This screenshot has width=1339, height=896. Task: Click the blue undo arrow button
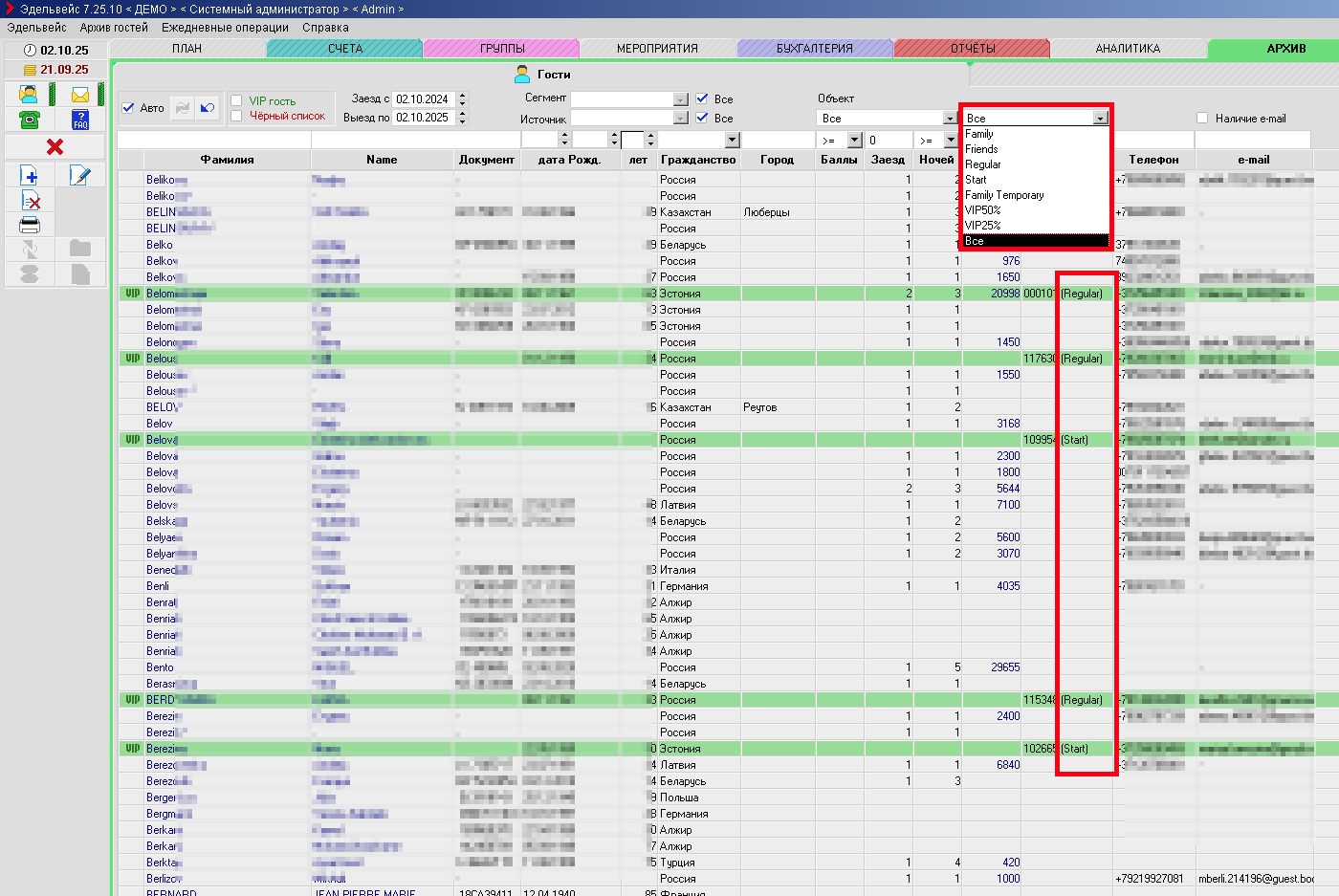point(208,108)
